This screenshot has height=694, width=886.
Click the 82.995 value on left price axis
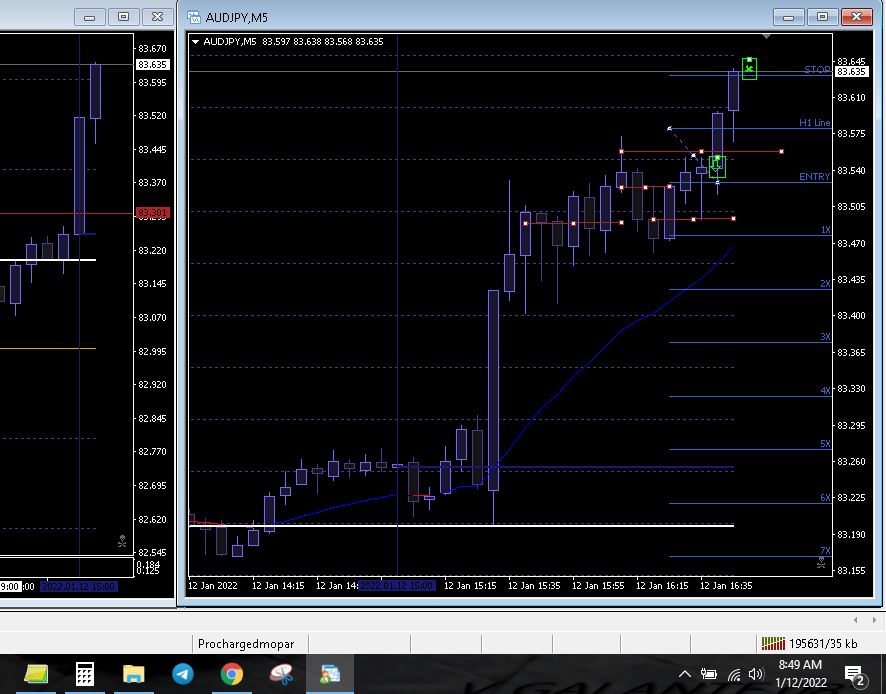(153, 351)
